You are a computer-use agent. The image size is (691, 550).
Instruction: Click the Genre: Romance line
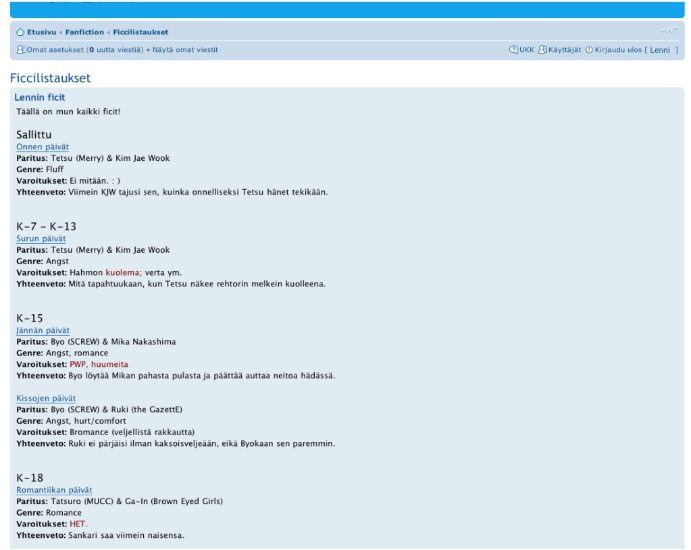pyautogui.click(x=49, y=513)
